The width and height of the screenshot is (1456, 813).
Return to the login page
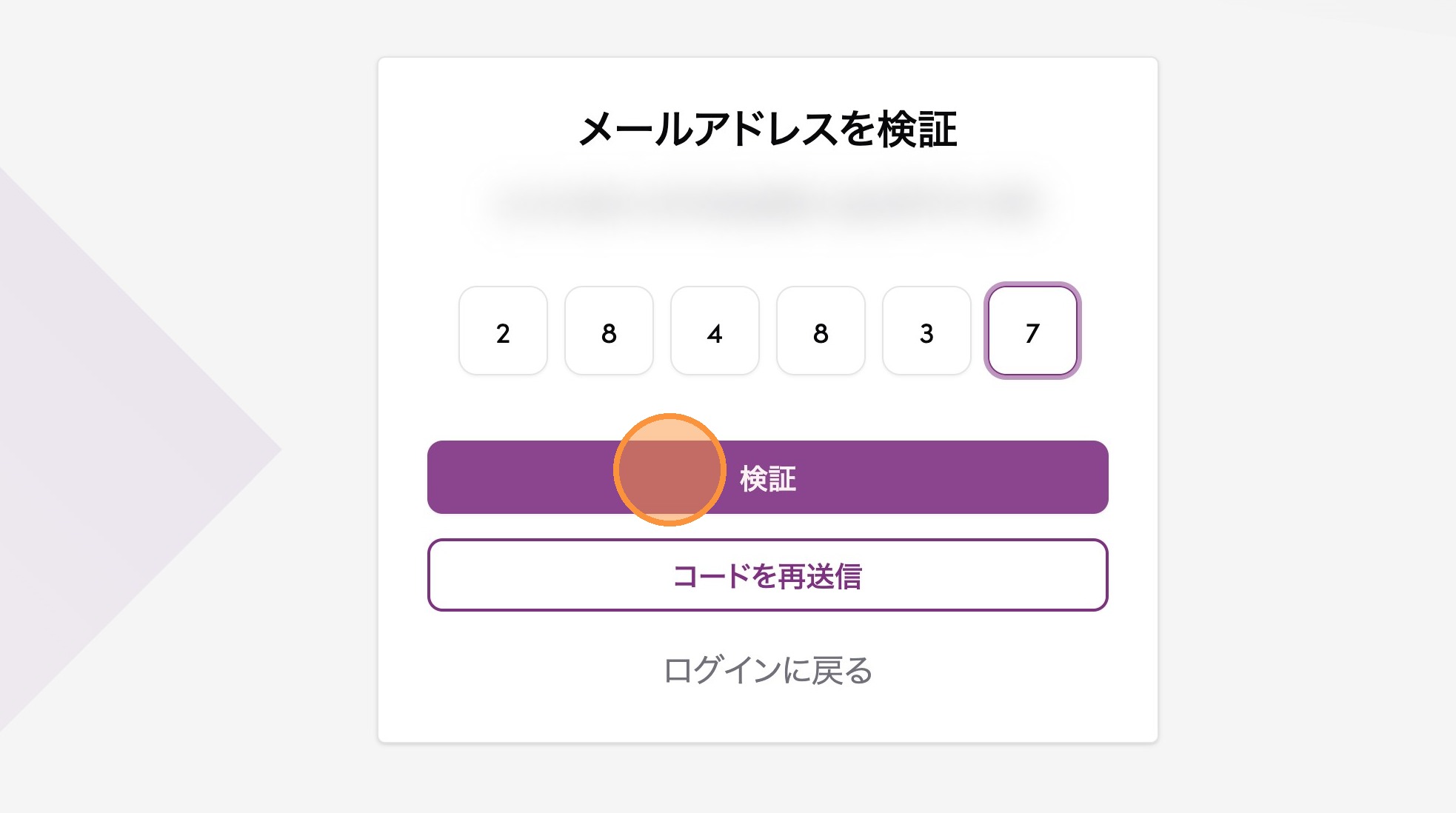pos(767,670)
